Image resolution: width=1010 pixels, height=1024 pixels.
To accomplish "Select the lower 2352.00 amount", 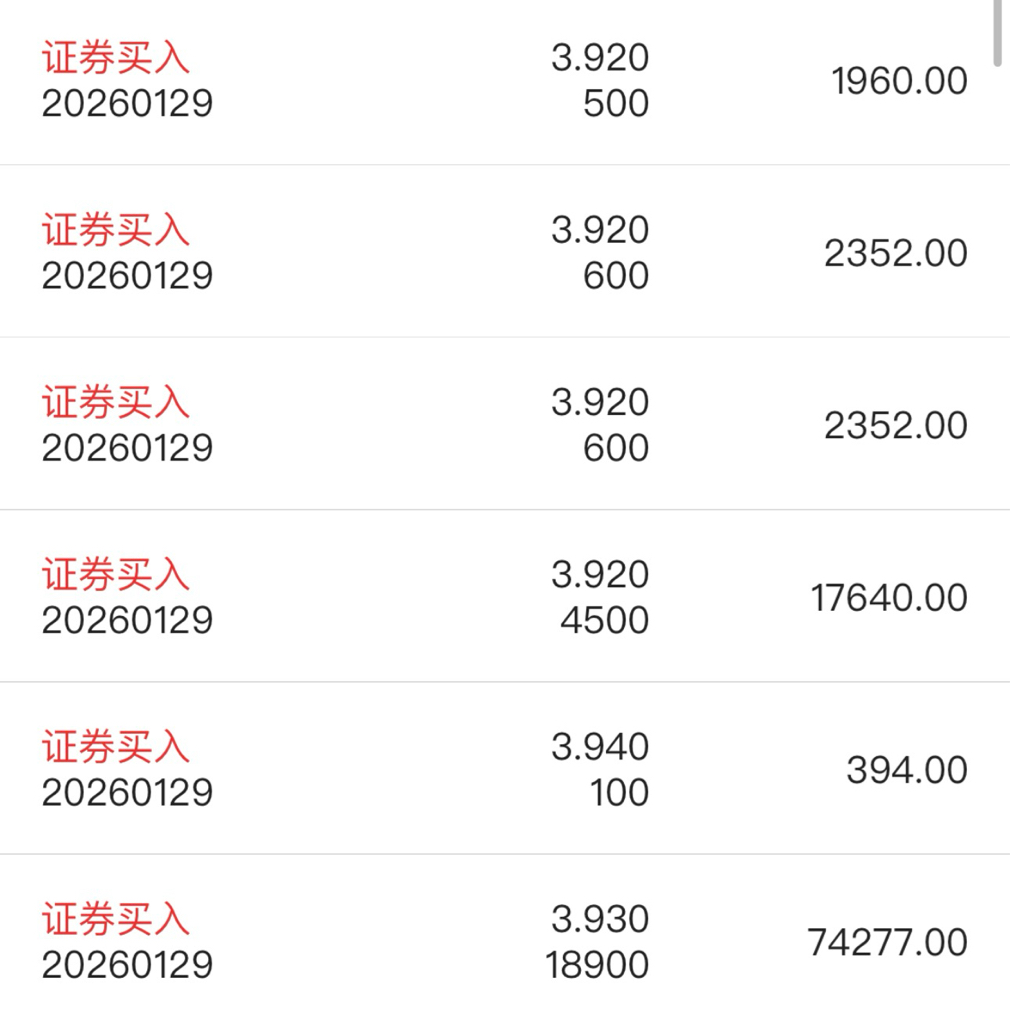I will click(895, 426).
